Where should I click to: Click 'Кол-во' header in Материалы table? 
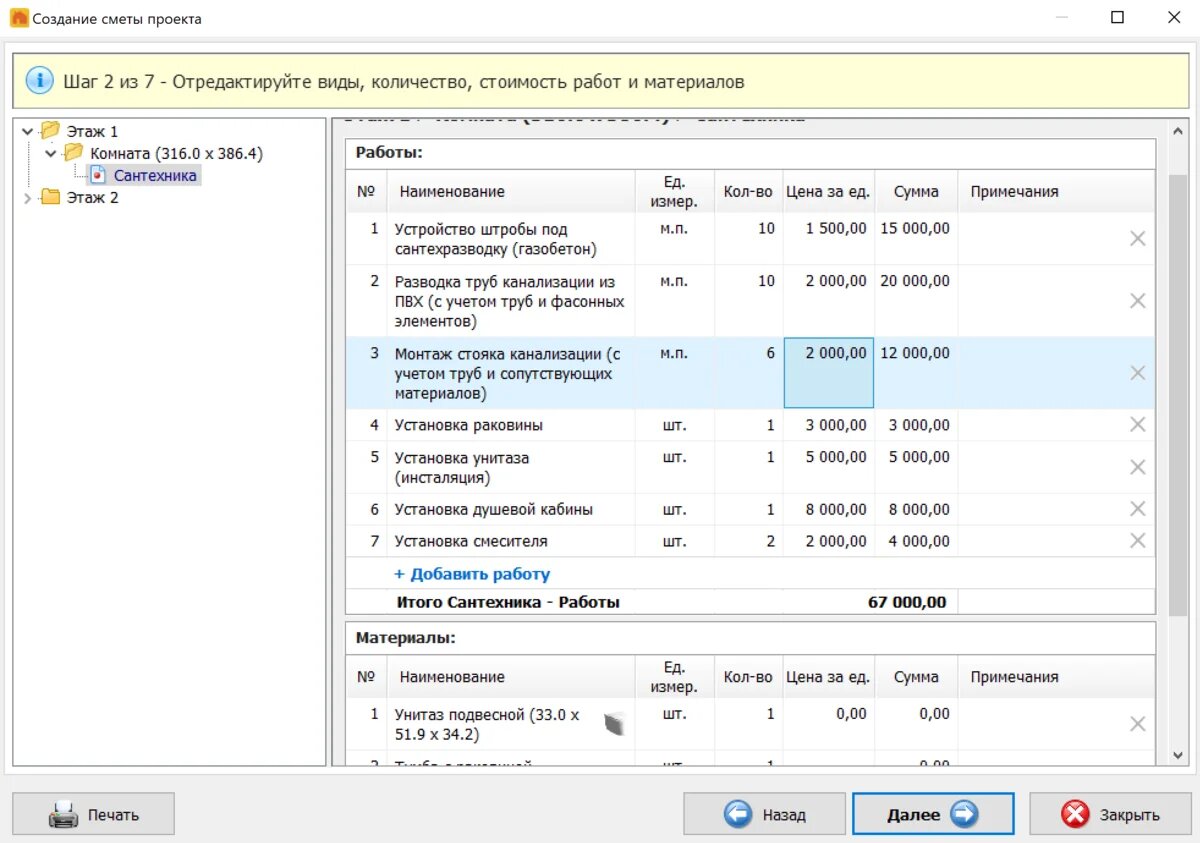[x=748, y=677]
